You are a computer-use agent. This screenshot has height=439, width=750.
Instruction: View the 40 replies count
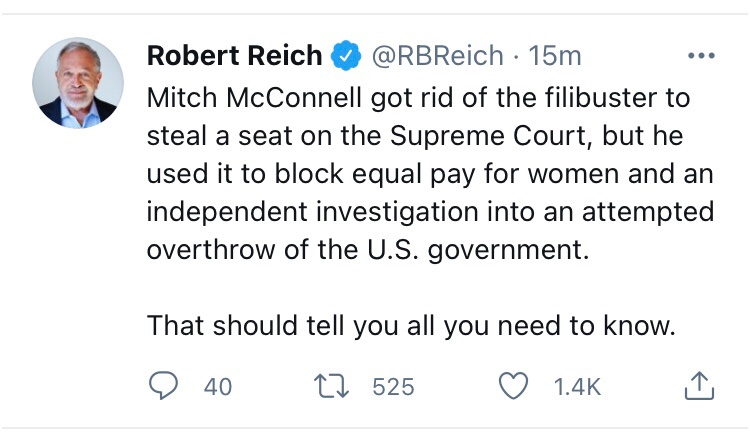pyautogui.click(x=217, y=386)
